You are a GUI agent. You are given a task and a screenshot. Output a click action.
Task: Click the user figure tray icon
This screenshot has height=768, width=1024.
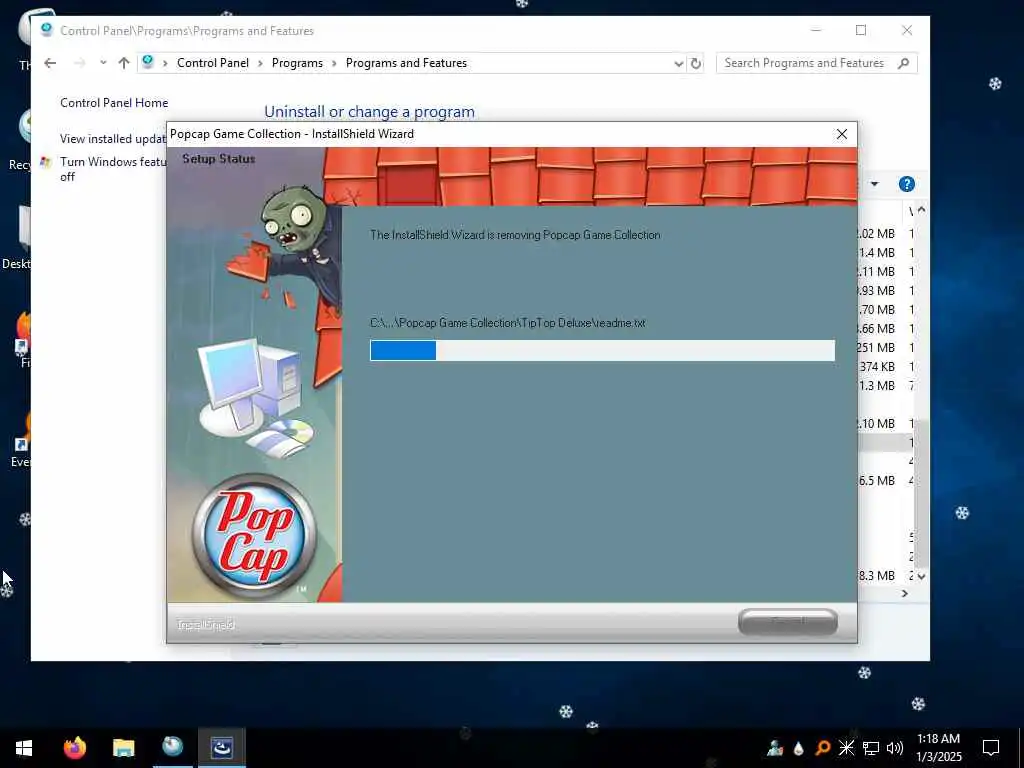click(x=775, y=748)
